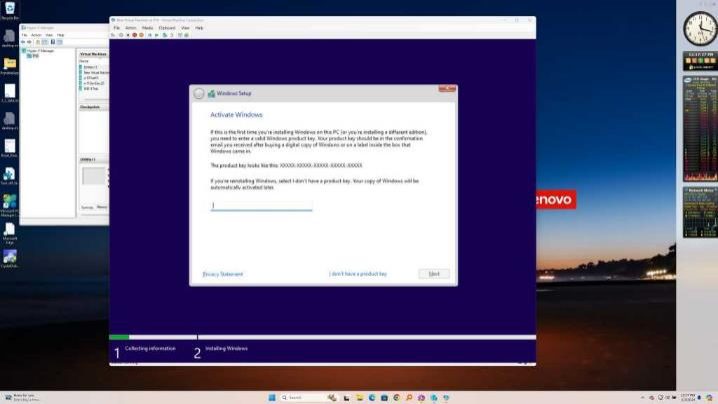This screenshot has width=718, height=404.
Task: Click the taskbar clock and date
Action: point(688,397)
